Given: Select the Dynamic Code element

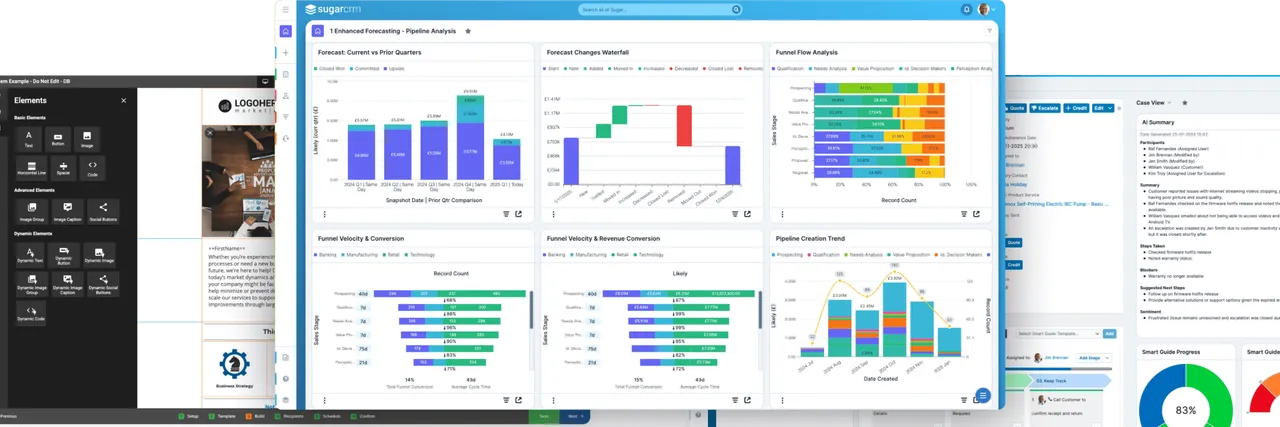Looking at the screenshot, I should pos(31,314).
